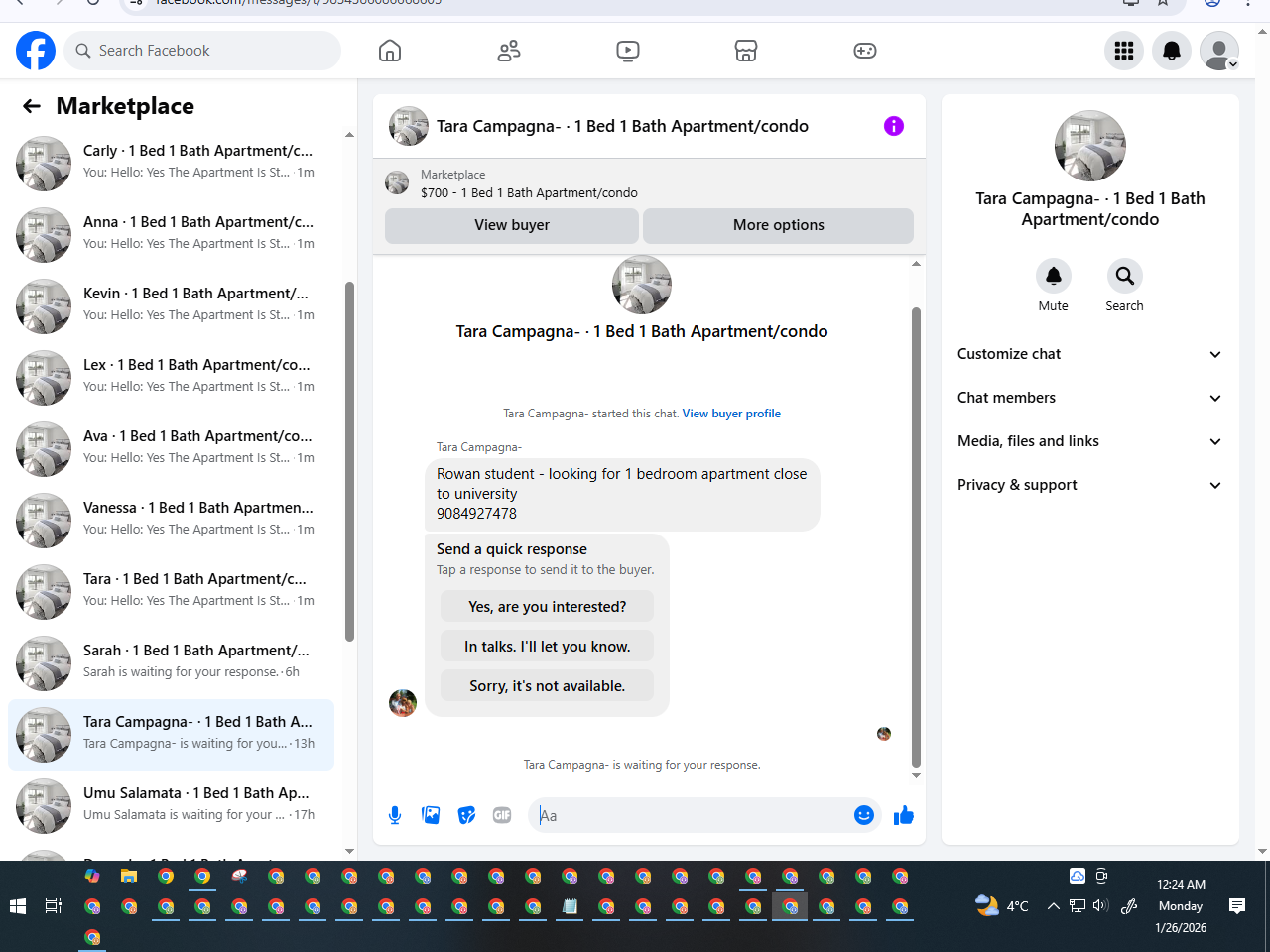Record a voice clip with microphone icon
The height and width of the screenshot is (952, 1270).
pyautogui.click(x=395, y=815)
